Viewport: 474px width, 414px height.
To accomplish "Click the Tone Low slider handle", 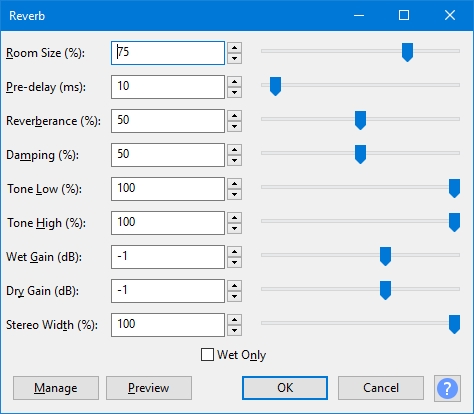I will [454, 188].
